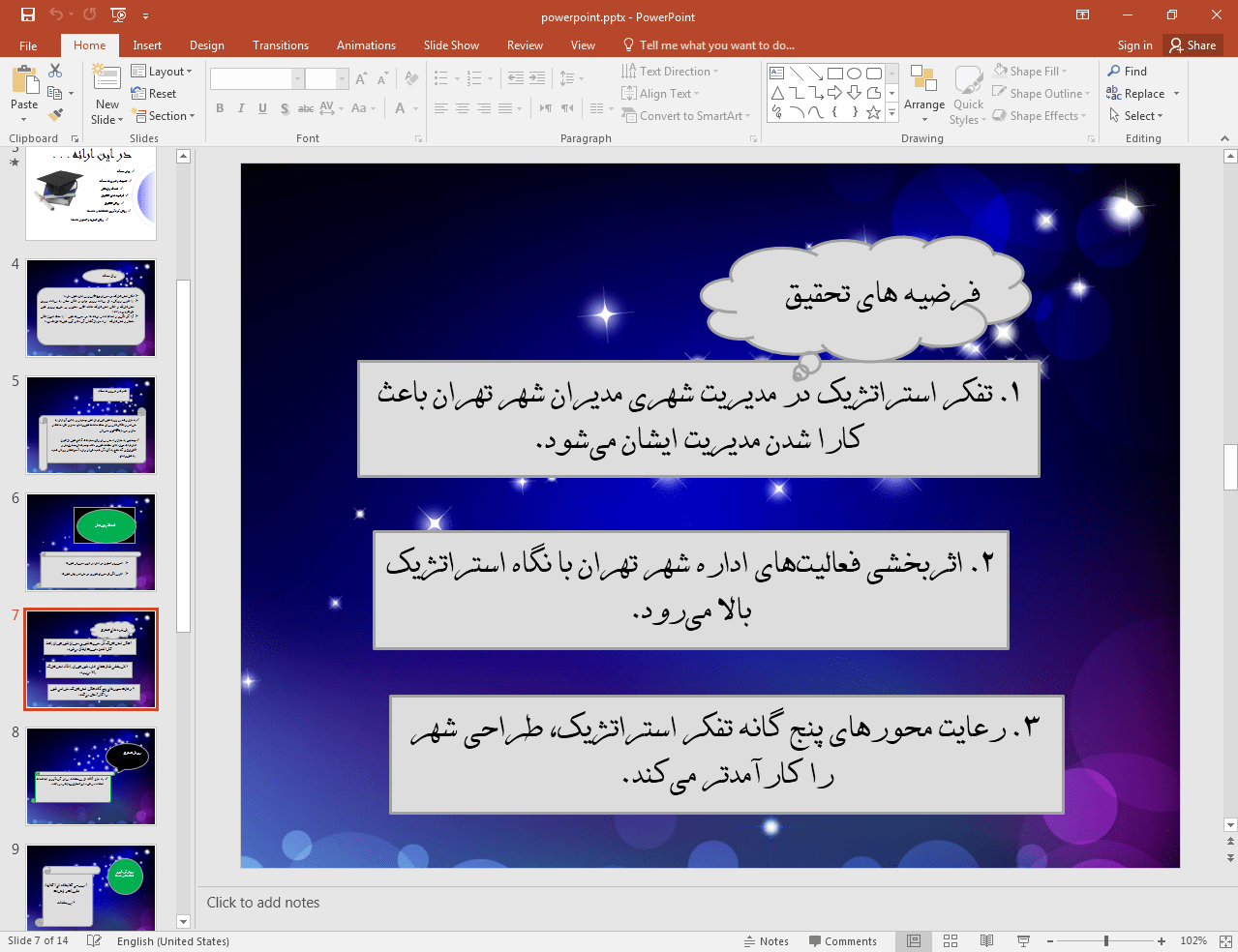Viewport: 1238px width, 952px height.
Task: Click the Save icon in the title bar
Action: coord(28,15)
